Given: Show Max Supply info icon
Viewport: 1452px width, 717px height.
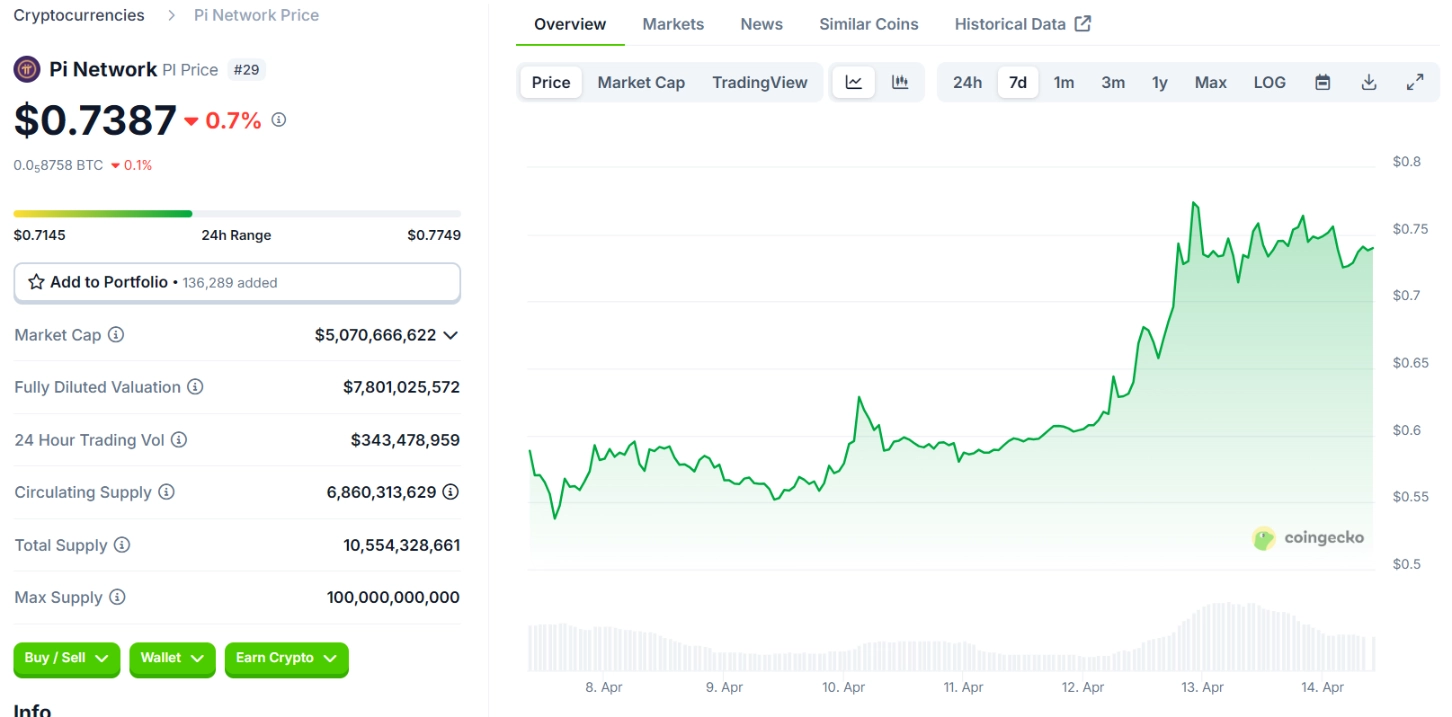Looking at the screenshot, I should click(x=117, y=597).
